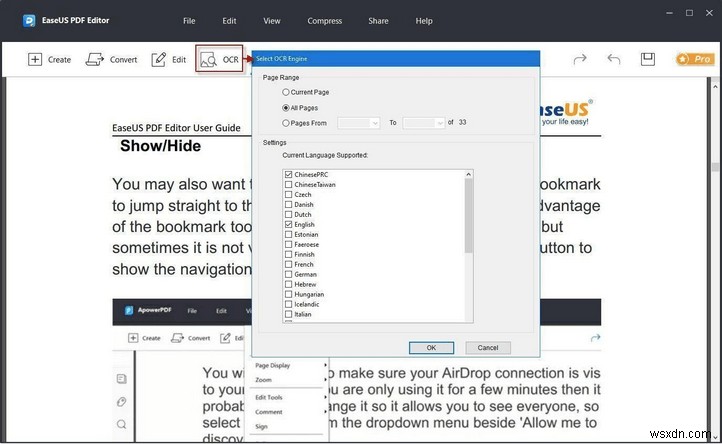Viewport: 723px width, 444px height.
Task: Tick the Danish language checkbox
Action: coord(289,204)
